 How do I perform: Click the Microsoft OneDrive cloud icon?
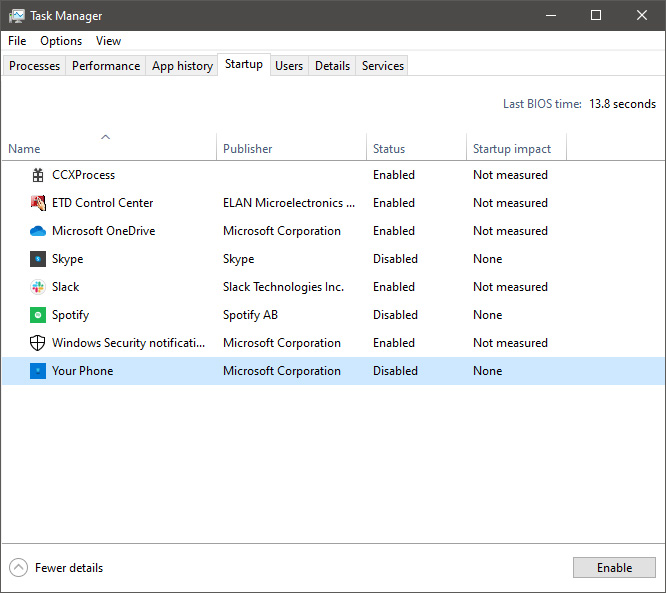(38, 231)
